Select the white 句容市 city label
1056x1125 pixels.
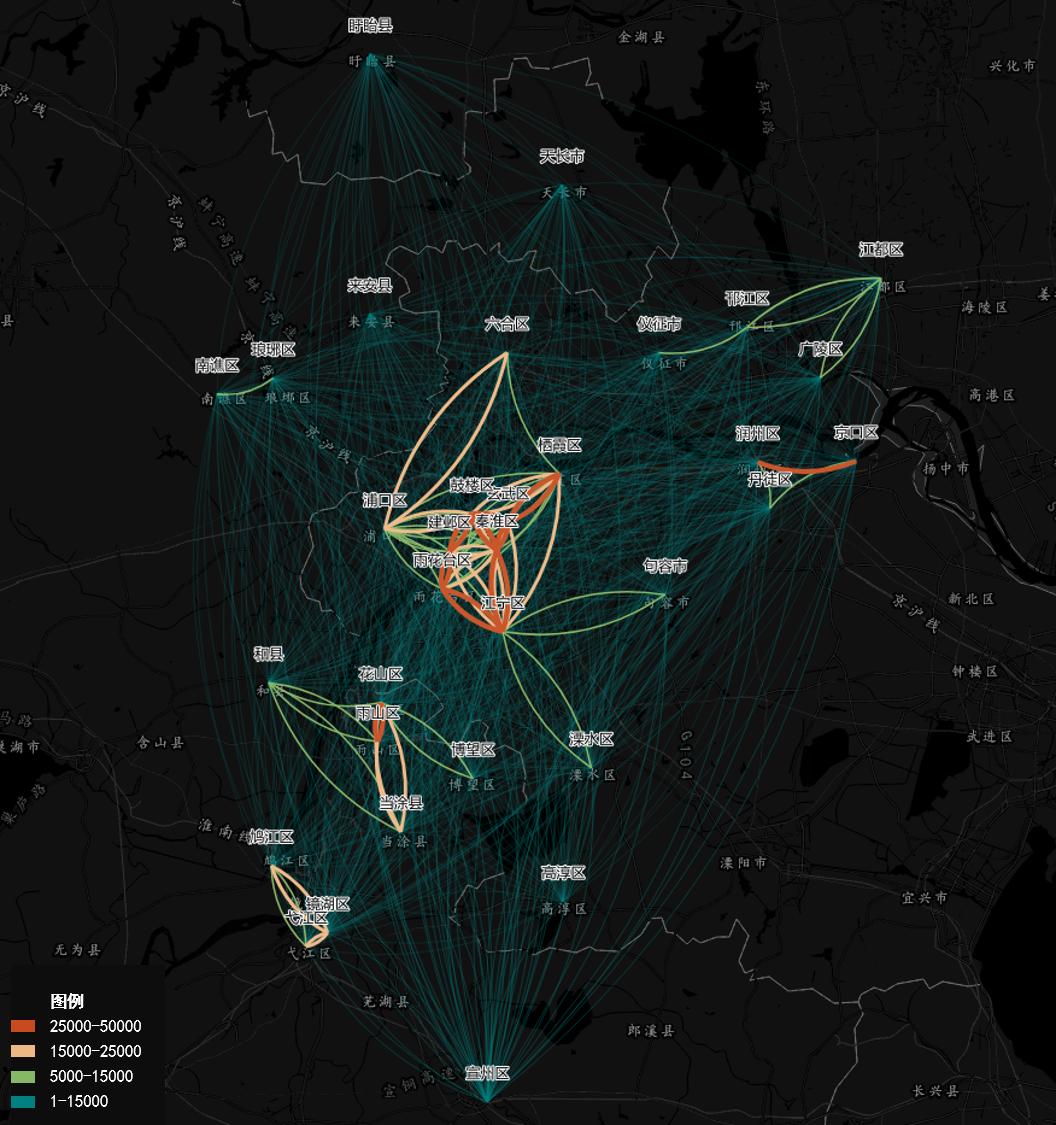click(x=665, y=566)
